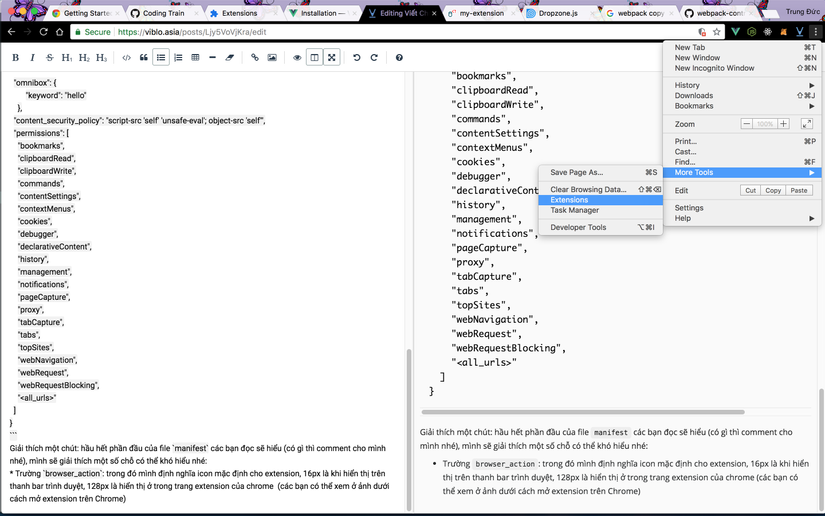
Task: Click the Cut button in Edit row
Action: coord(751,190)
